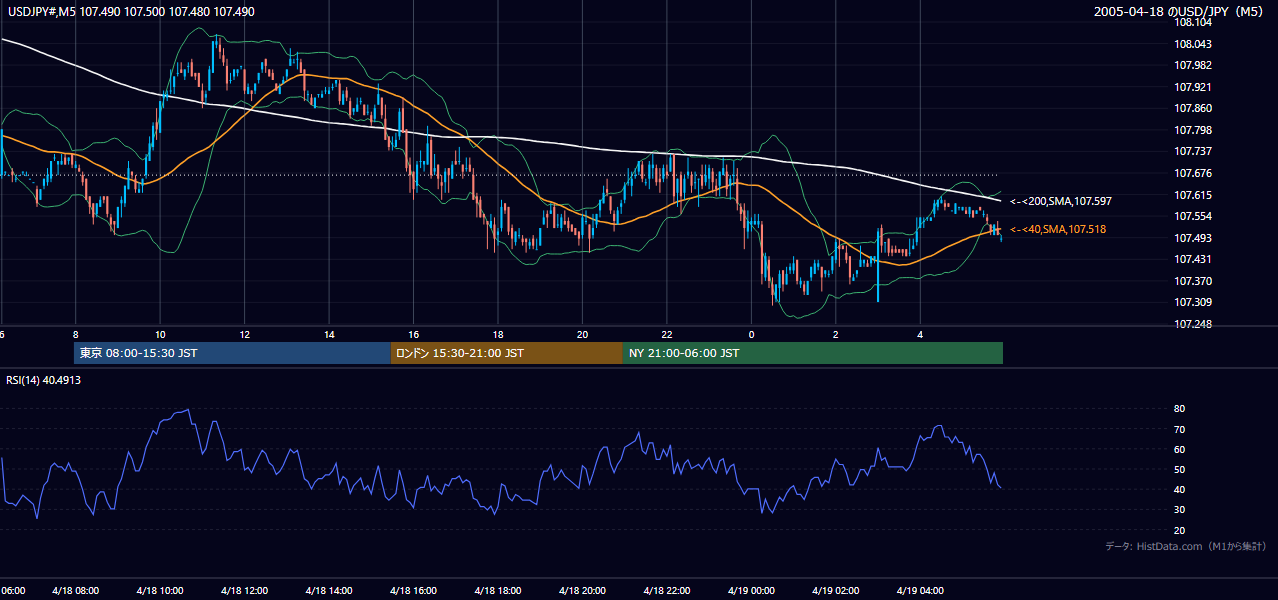Click hour mark 14 under the price chart
This screenshot has height=600, width=1278.
(x=329, y=334)
